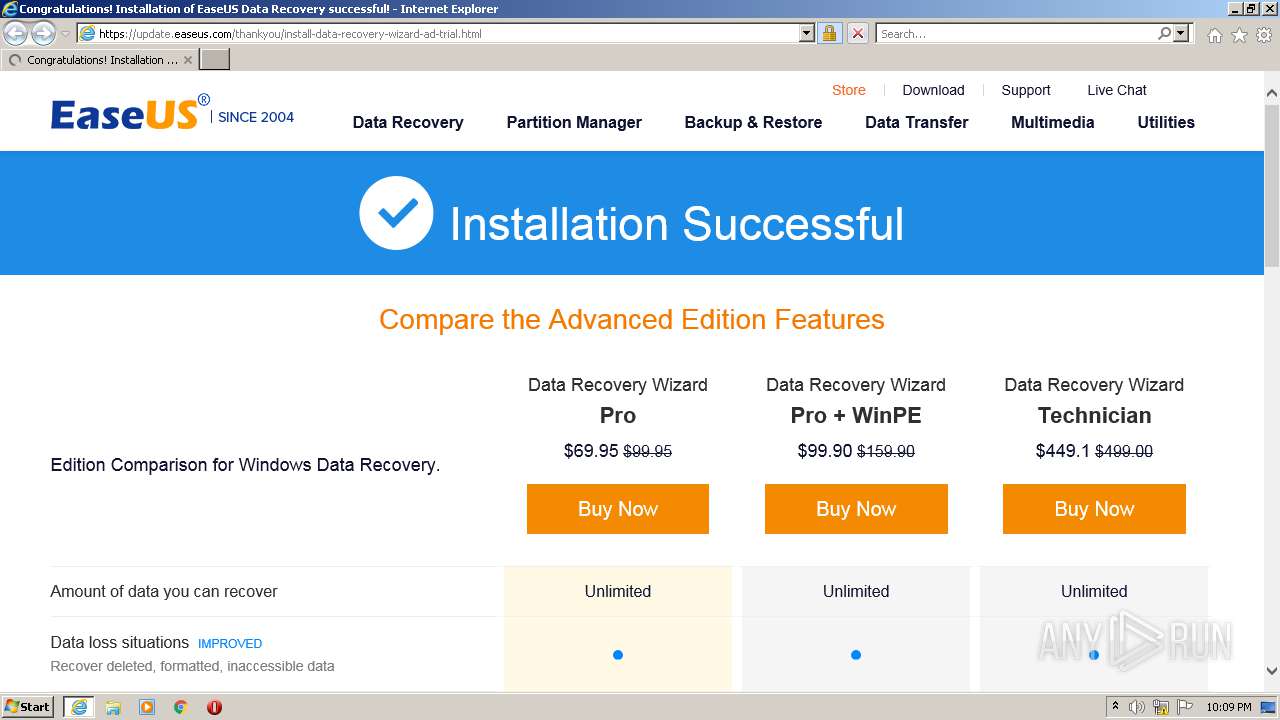1280x720 pixels.
Task: Click Unlimited in the Pro column
Action: [618, 591]
